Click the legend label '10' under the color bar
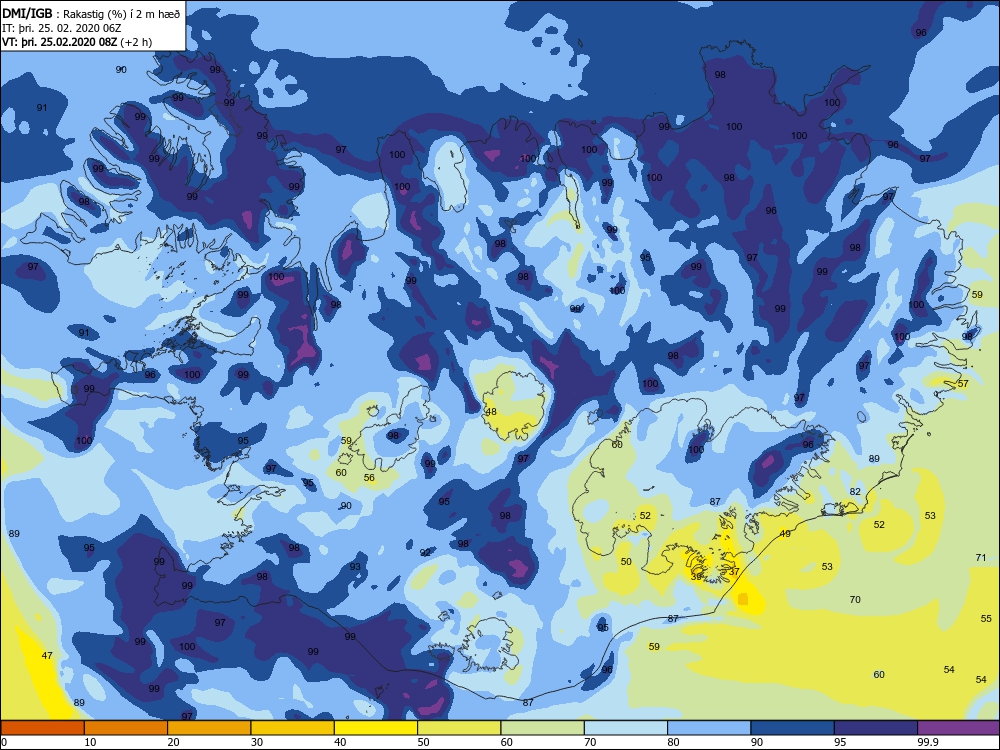This screenshot has height=750, width=1000. tap(91, 742)
